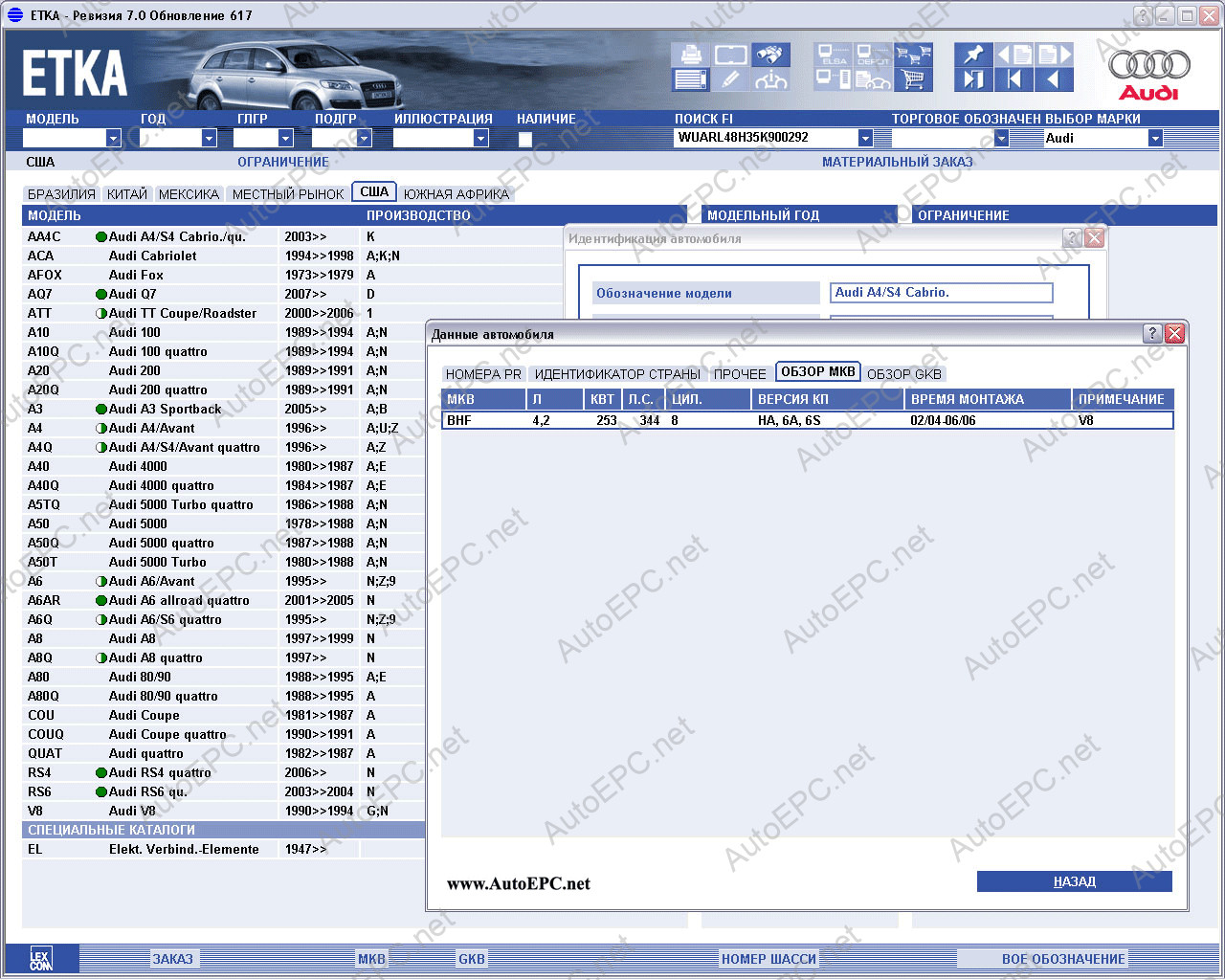Switch to the КИТАЙ market tab
Viewport: 1225px width, 980px height.
(x=127, y=194)
